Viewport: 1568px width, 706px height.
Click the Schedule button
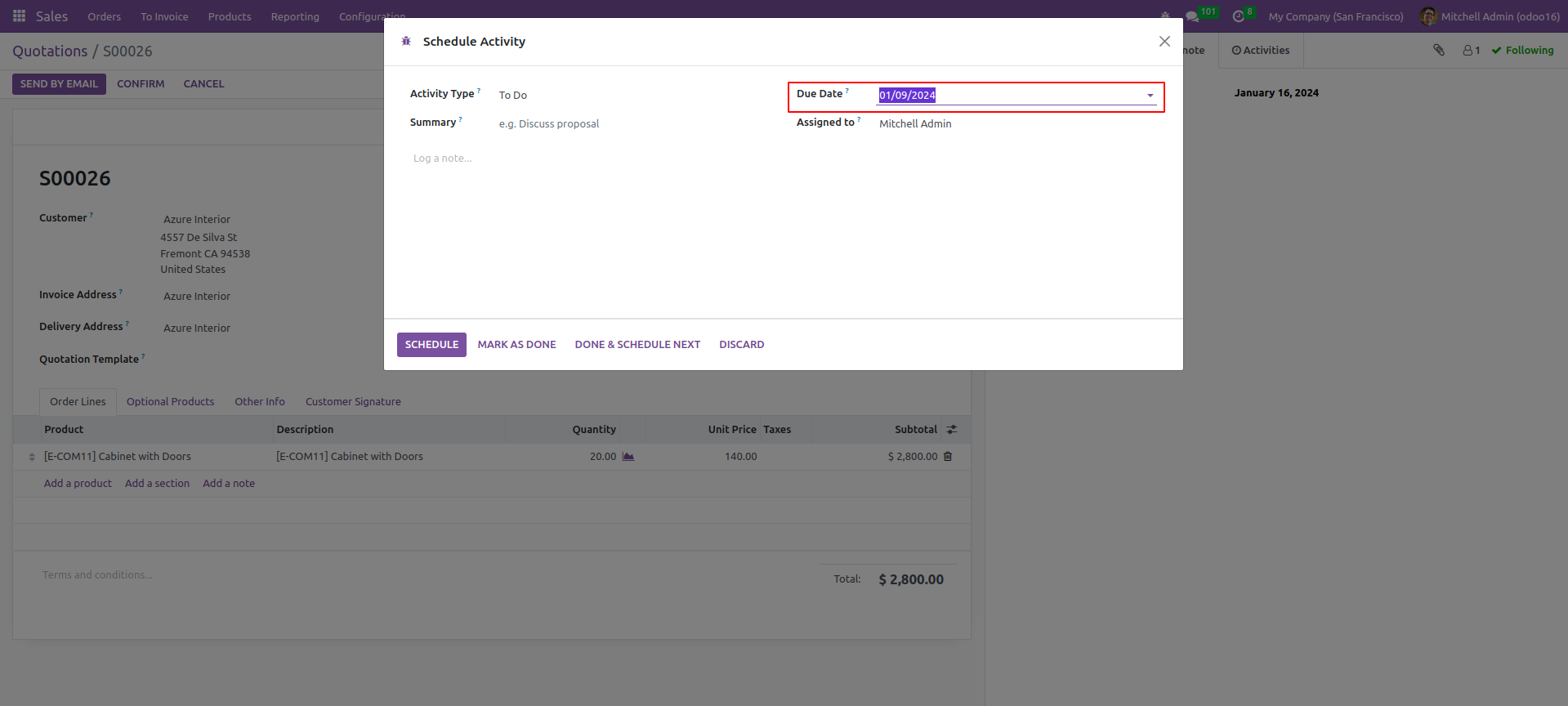pos(431,345)
